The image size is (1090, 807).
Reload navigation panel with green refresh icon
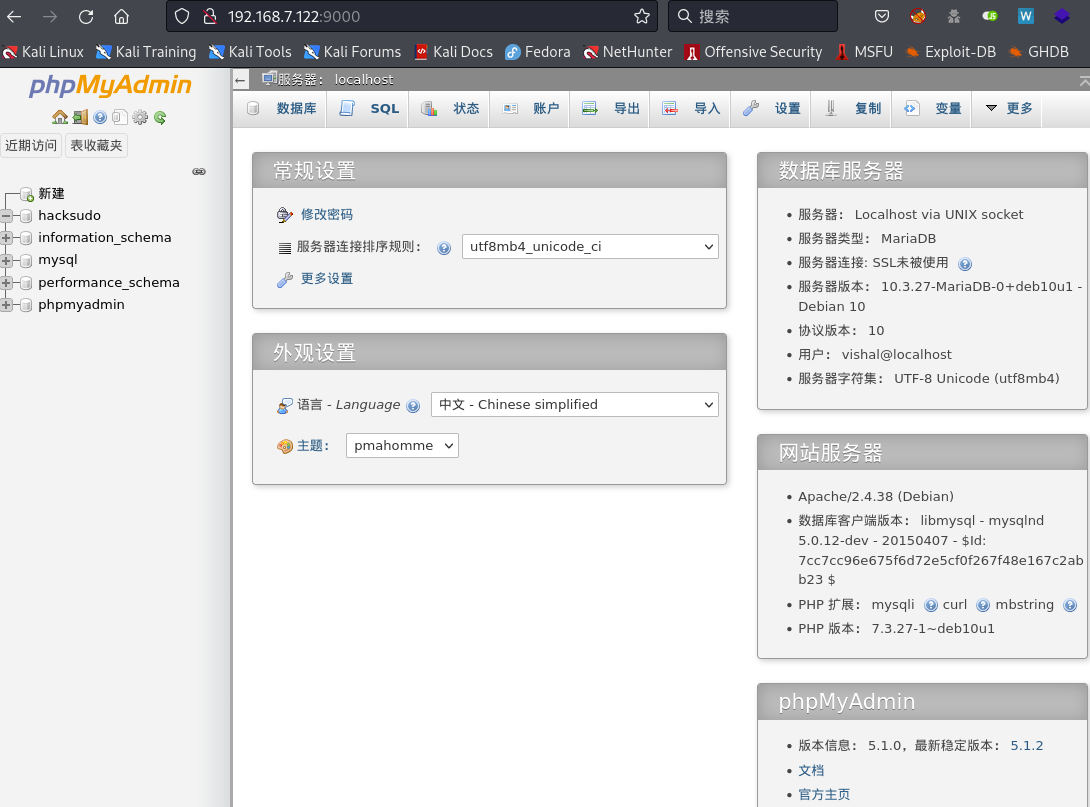point(160,117)
